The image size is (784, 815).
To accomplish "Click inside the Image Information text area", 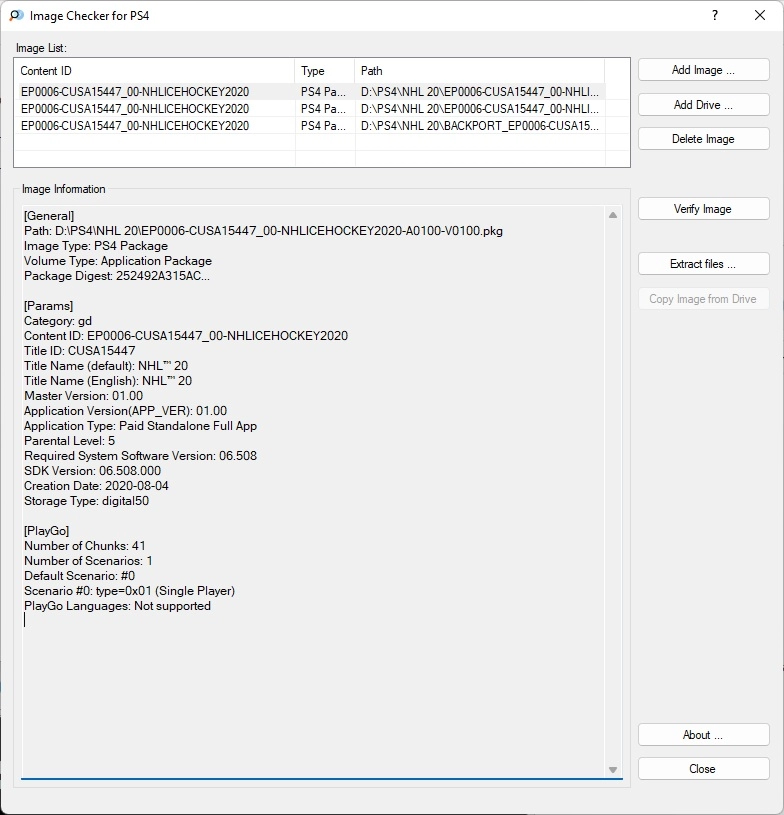I will [310, 680].
